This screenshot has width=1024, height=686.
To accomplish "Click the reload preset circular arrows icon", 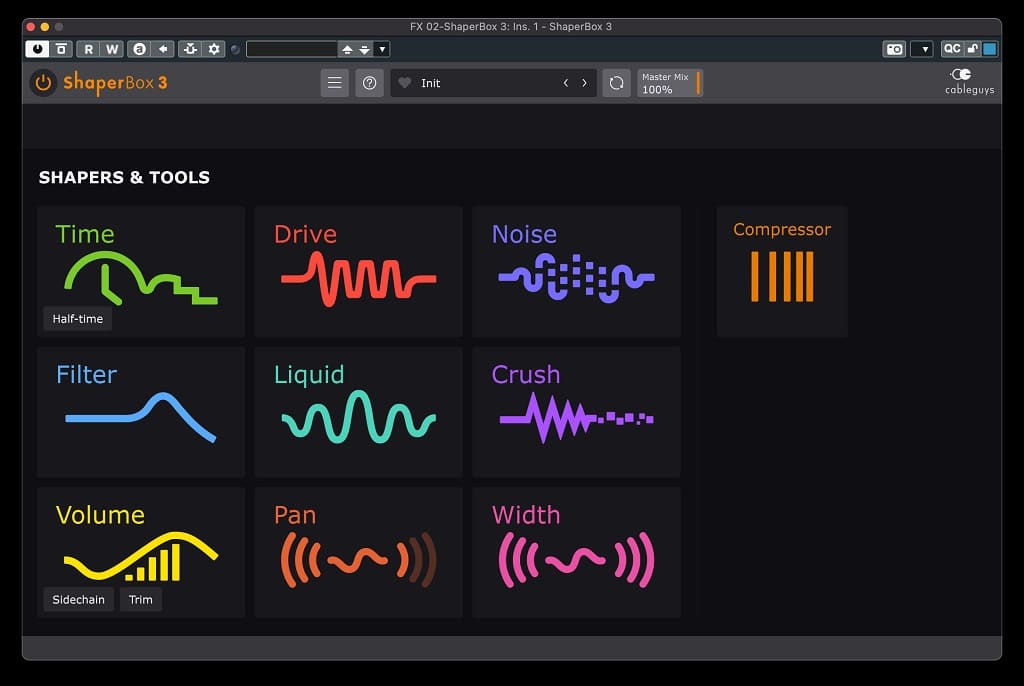I will coord(616,83).
